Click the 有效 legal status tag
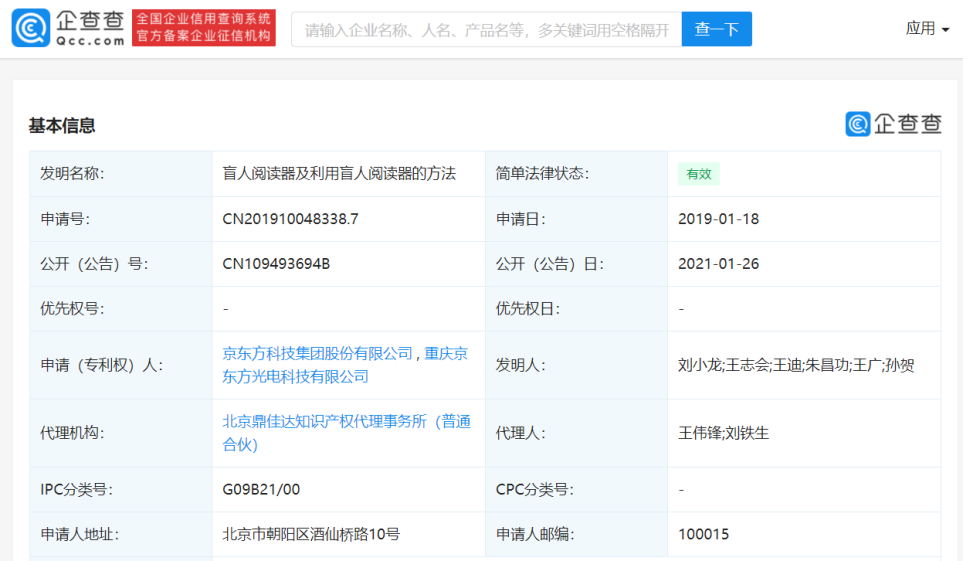Image resolution: width=963 pixels, height=561 pixels. pyautogui.click(x=699, y=174)
